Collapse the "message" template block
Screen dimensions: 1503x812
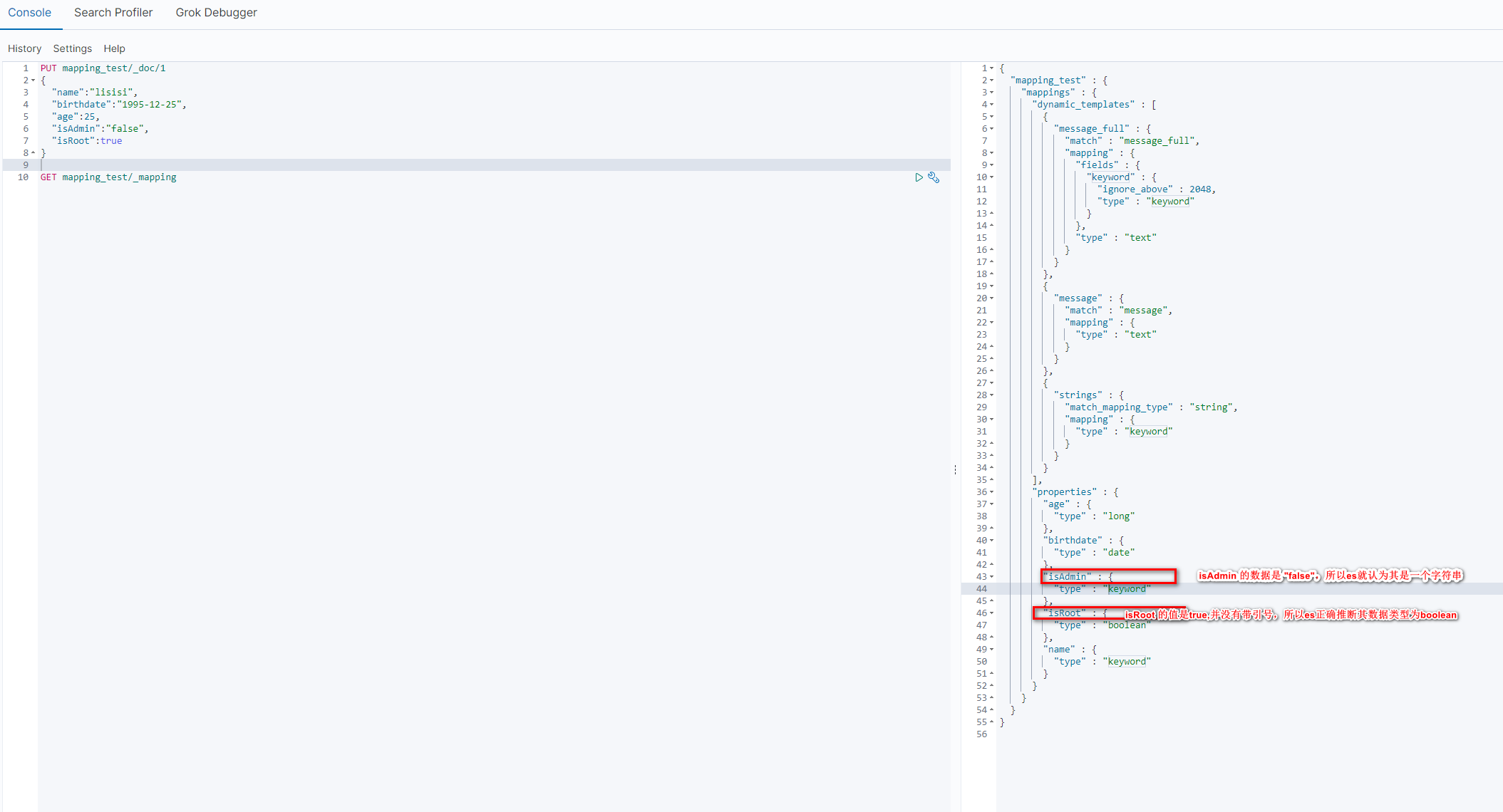(991, 298)
